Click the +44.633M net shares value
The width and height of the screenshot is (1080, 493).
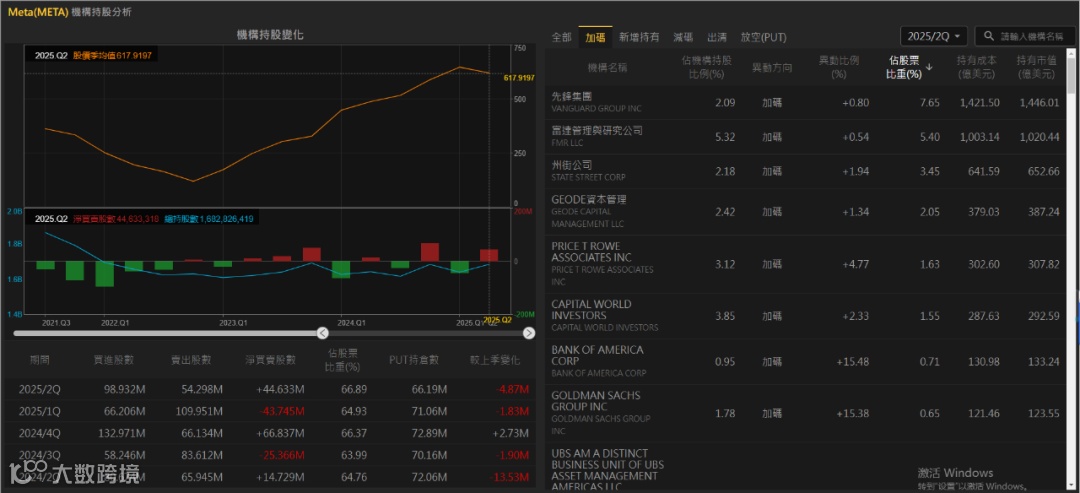point(281,390)
